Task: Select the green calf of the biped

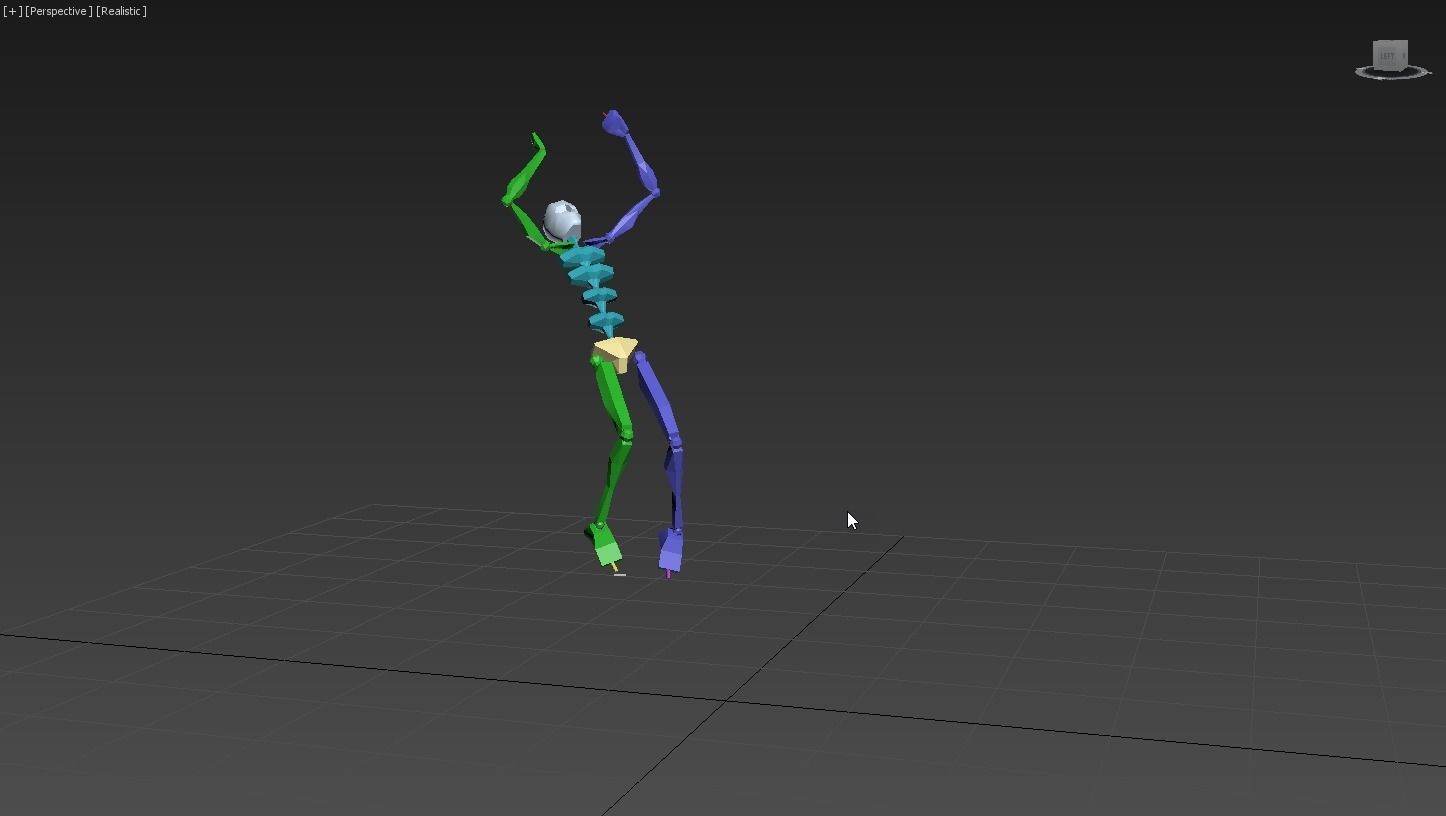Action: click(613, 483)
